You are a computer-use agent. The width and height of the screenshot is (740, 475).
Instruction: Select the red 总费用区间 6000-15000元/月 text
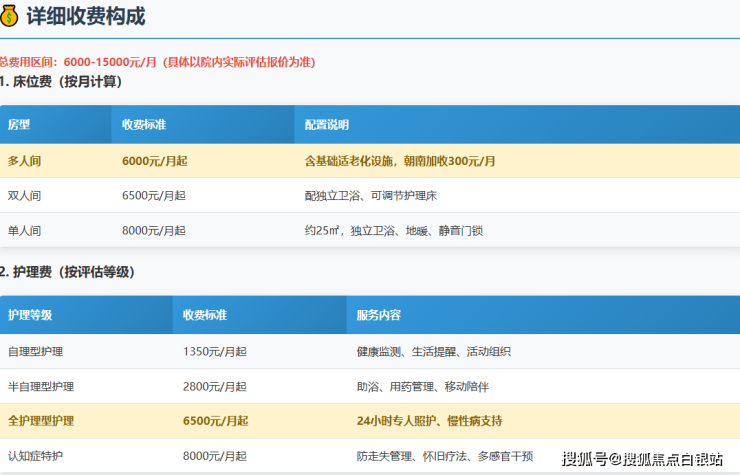[x=157, y=62]
